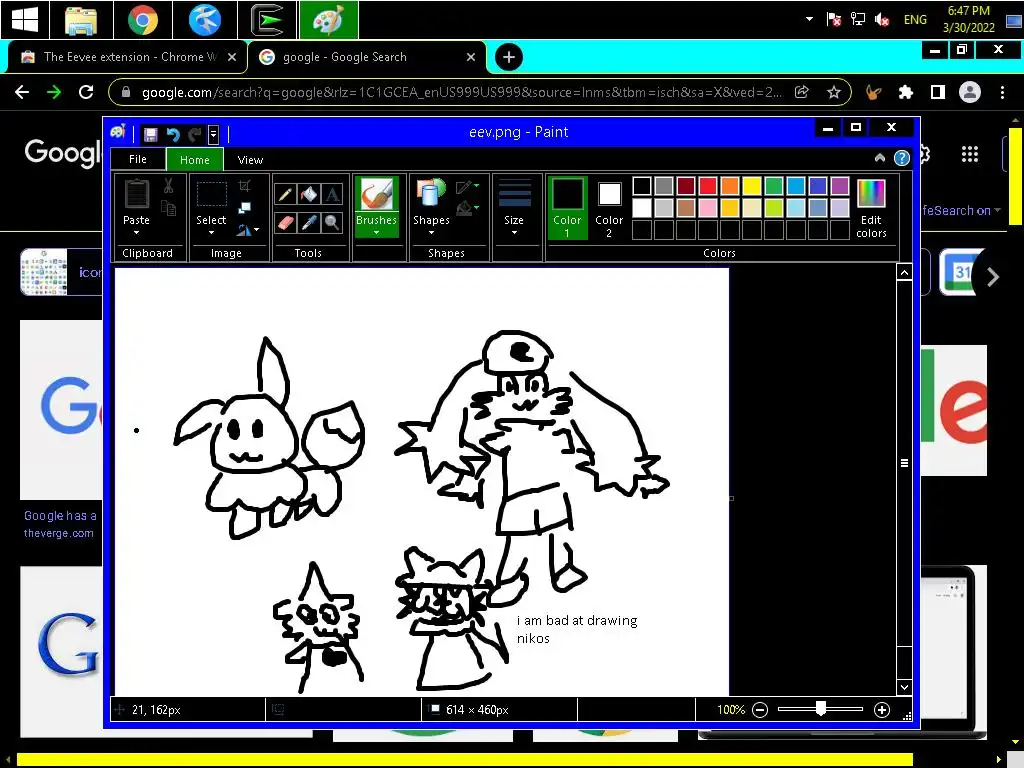
Task: Open Chrome three-dot menu
Action: [x=1002, y=92]
